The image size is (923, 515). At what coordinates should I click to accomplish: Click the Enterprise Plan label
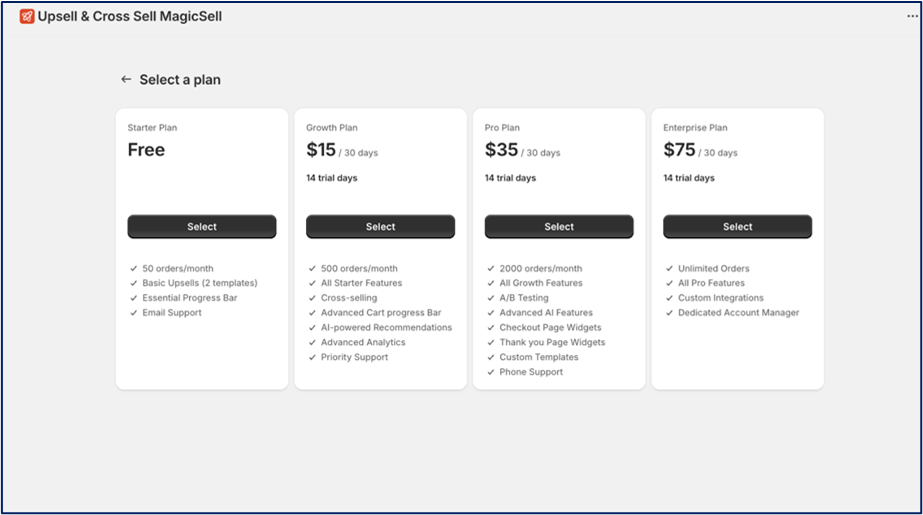click(695, 128)
